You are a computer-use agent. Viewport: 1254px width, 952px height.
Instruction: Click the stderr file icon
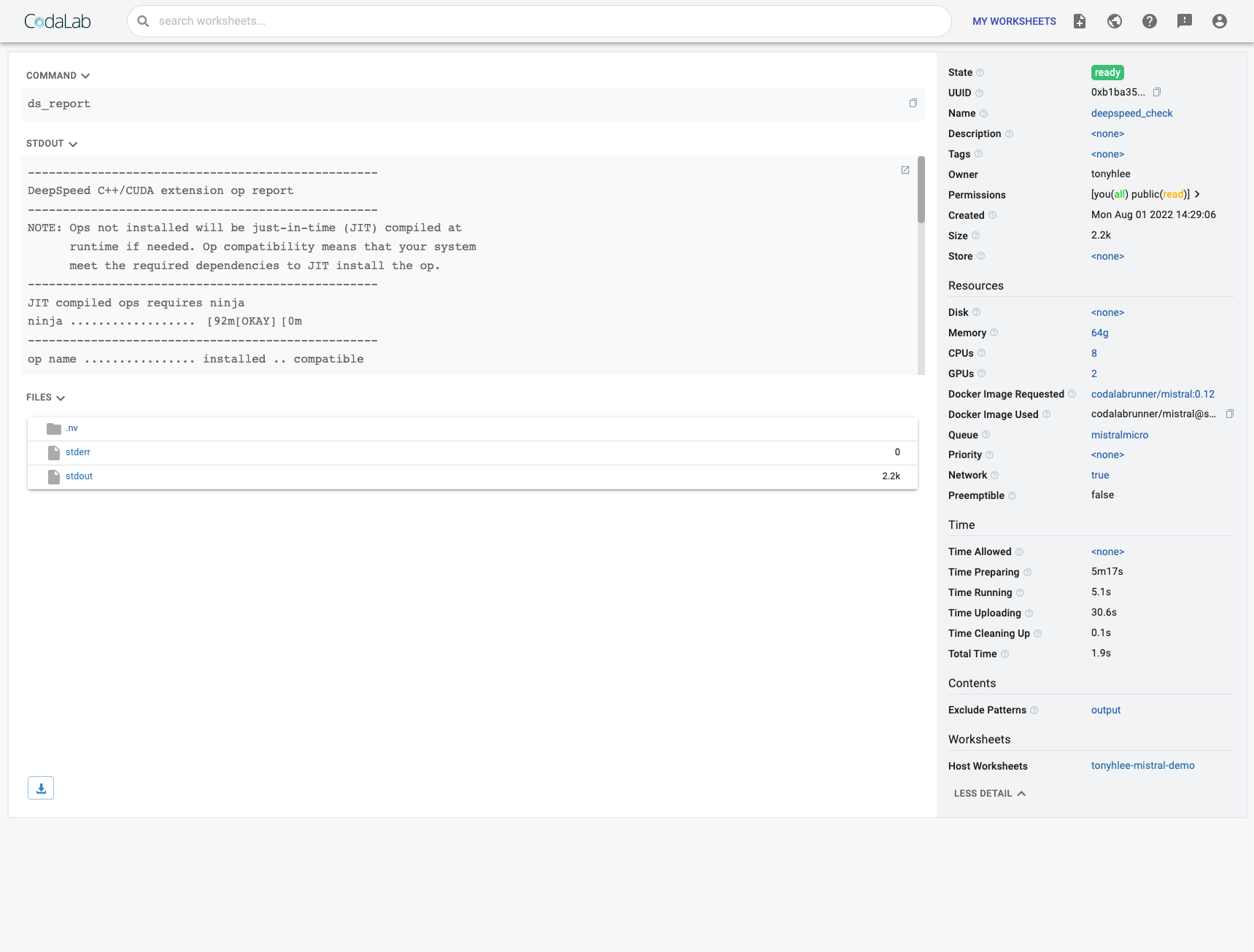click(54, 452)
